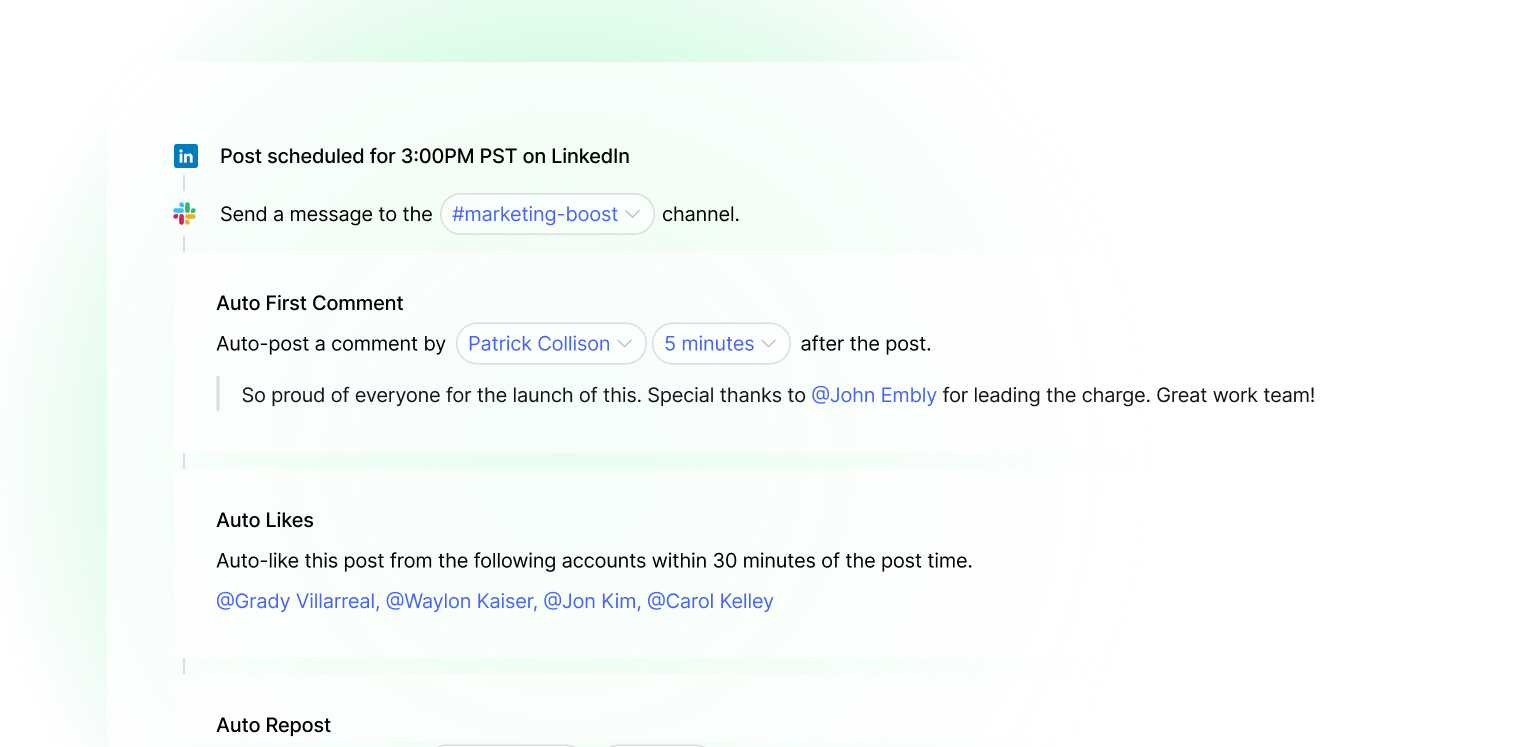This screenshot has width=1524, height=747.
Task: Click into the 'So proud of everyone' comment text
Action: point(778,395)
